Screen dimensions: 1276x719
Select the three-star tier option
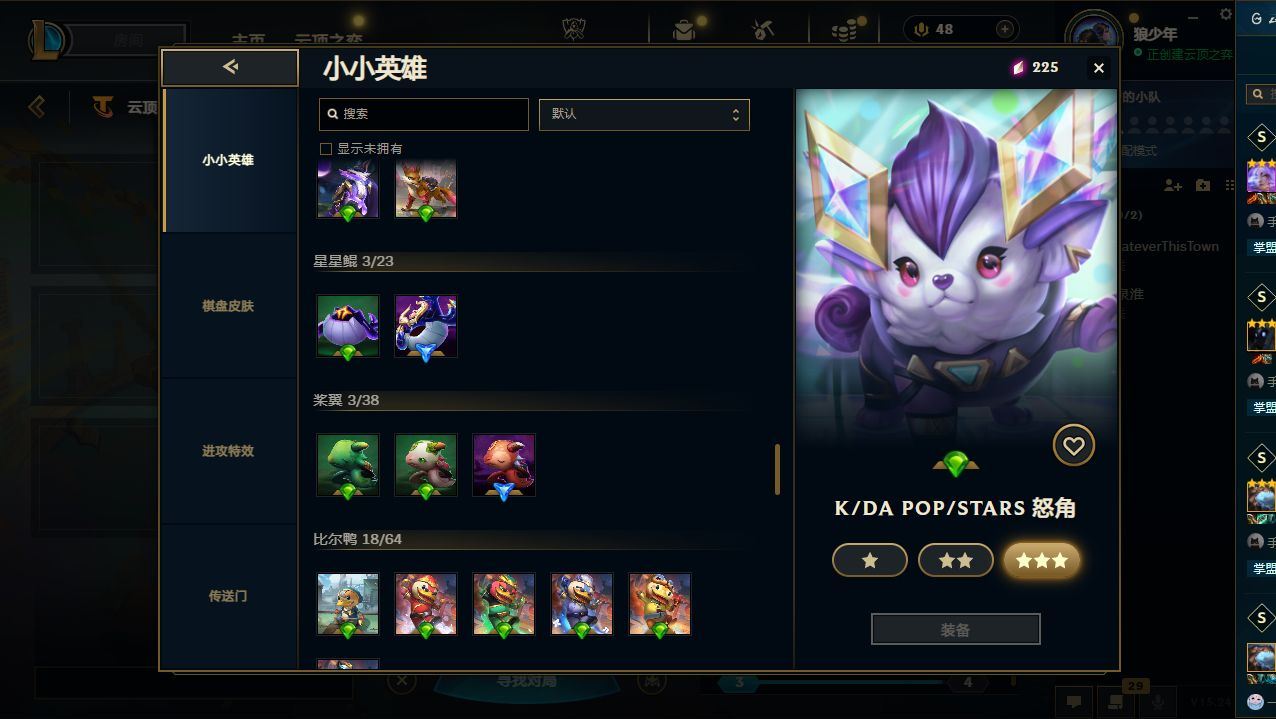click(1042, 561)
